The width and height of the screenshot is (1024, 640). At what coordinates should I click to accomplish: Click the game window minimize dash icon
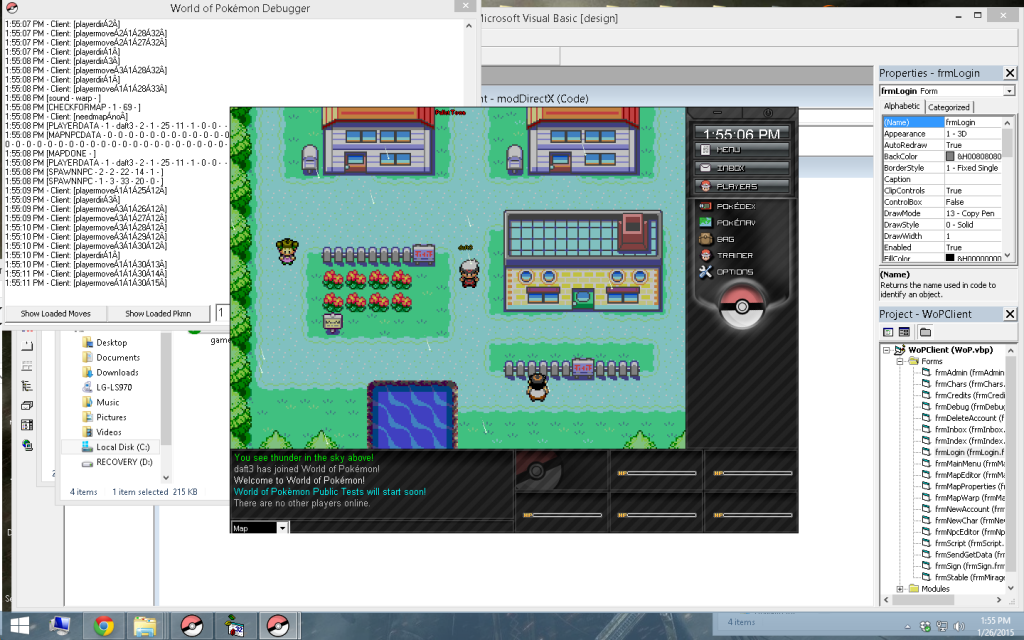click(x=716, y=113)
